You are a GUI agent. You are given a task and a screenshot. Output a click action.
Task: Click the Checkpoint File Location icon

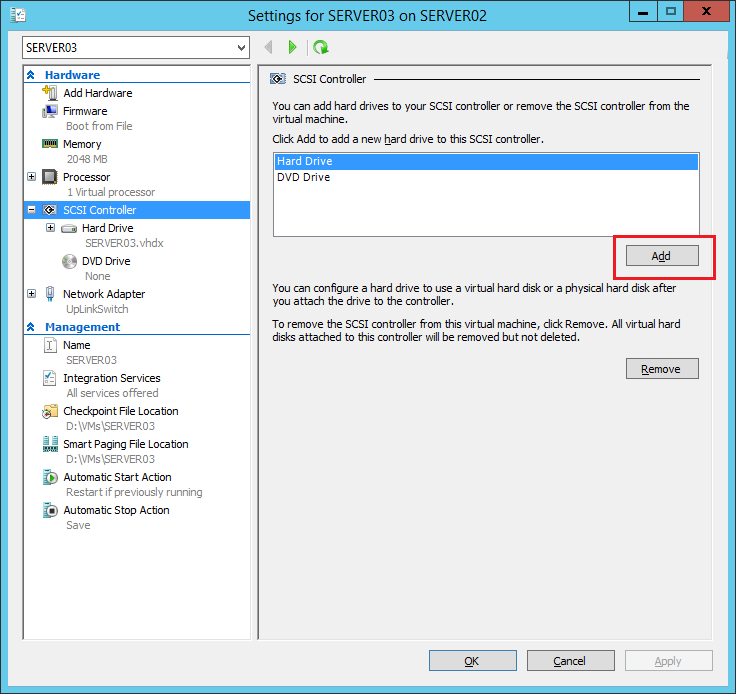click(x=50, y=411)
